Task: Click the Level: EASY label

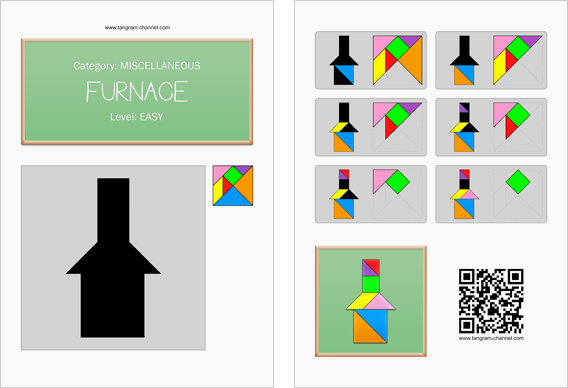Action: tap(137, 117)
